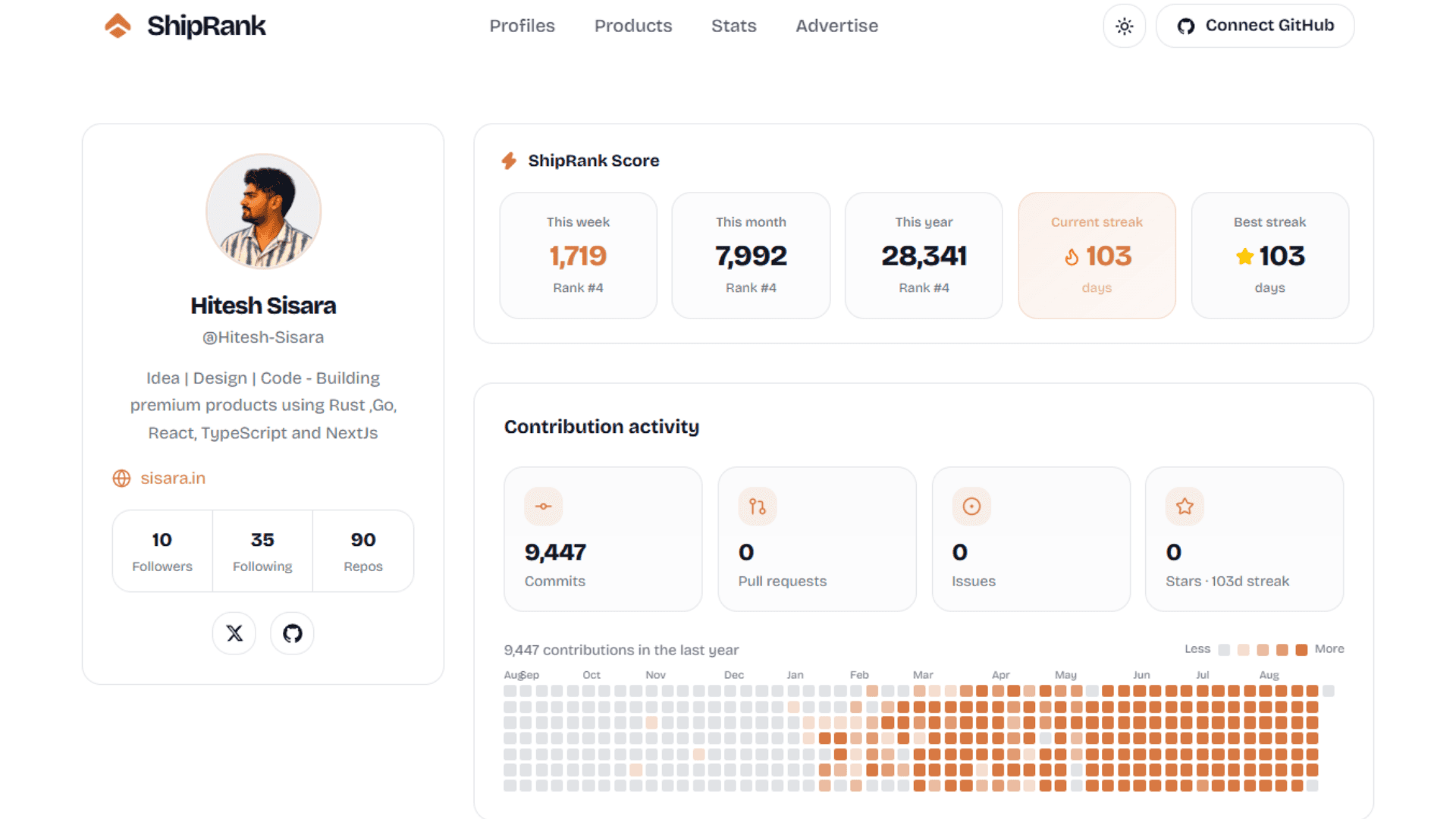Open the Profiles nav item
Image resolution: width=1456 pixels, height=819 pixels.
pyautogui.click(x=522, y=26)
